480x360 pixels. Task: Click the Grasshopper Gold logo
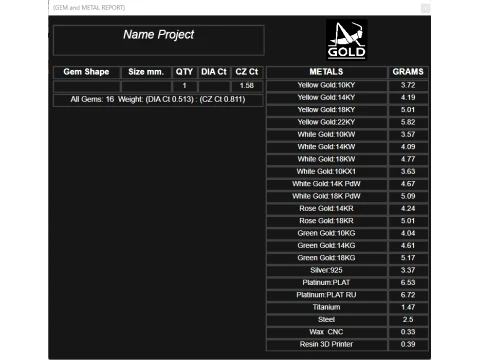[x=346, y=40]
